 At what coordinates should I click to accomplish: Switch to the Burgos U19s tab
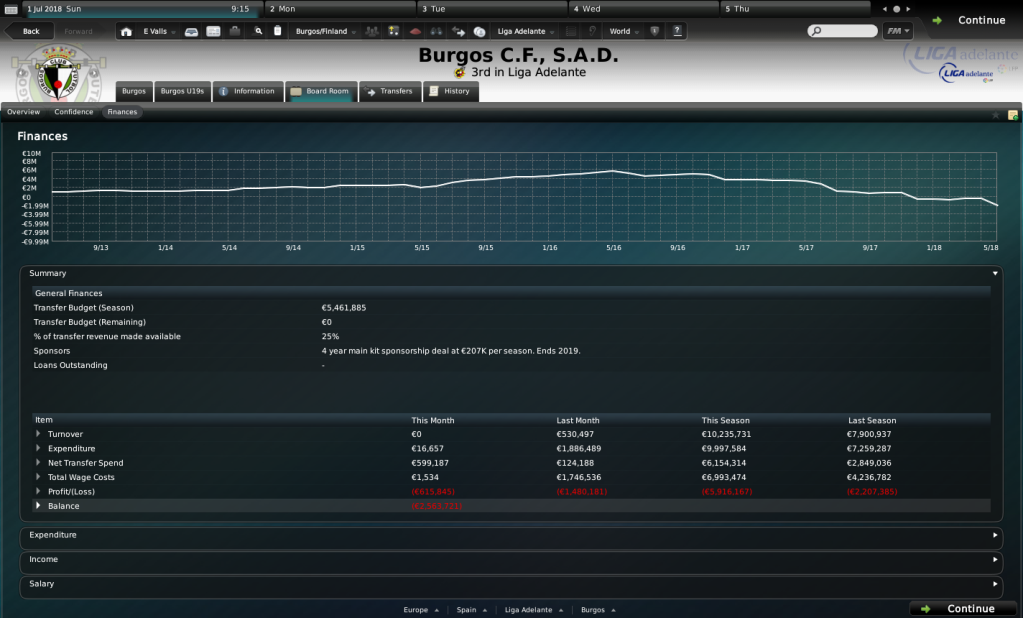point(182,91)
